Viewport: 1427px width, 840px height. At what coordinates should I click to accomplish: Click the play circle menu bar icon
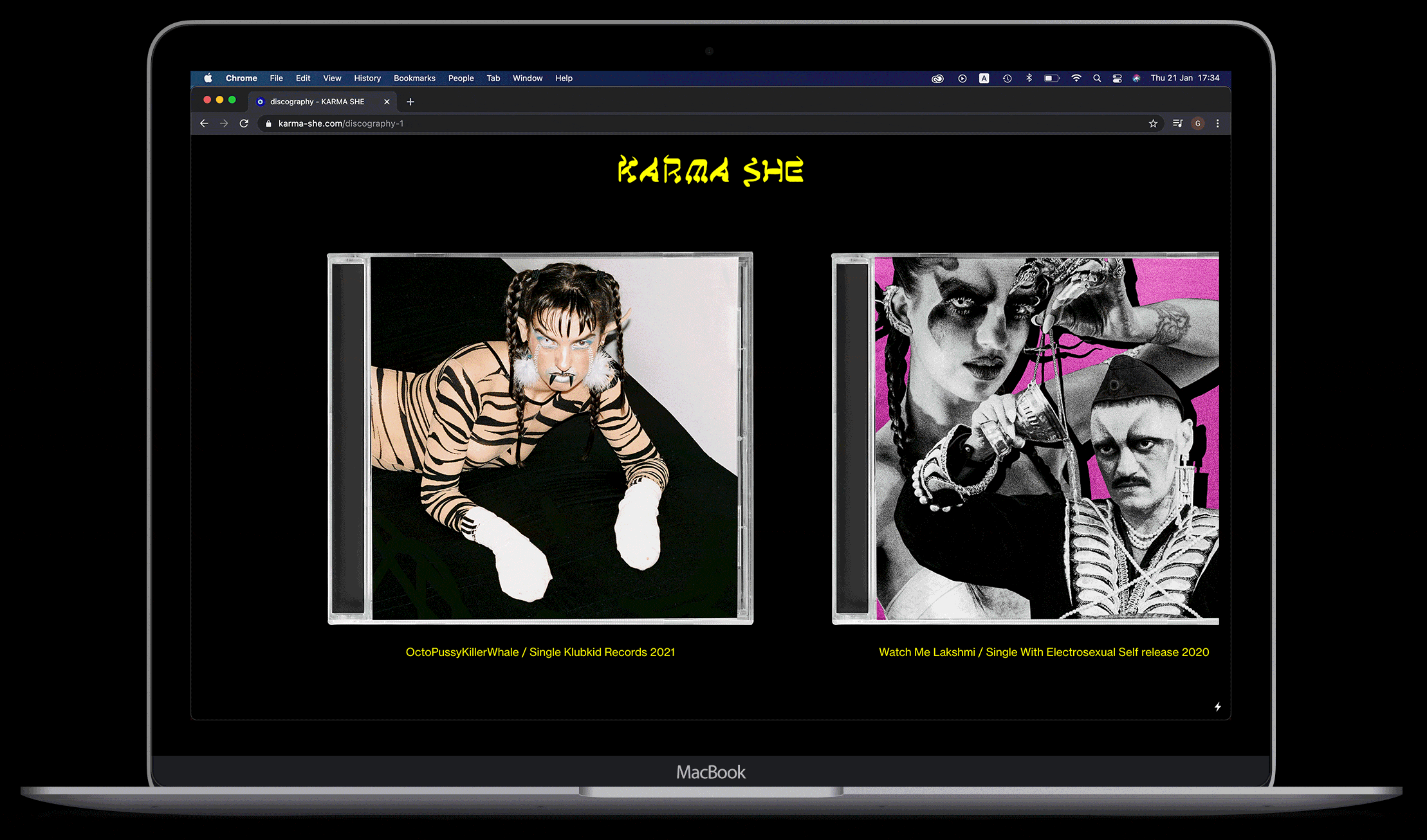(962, 78)
